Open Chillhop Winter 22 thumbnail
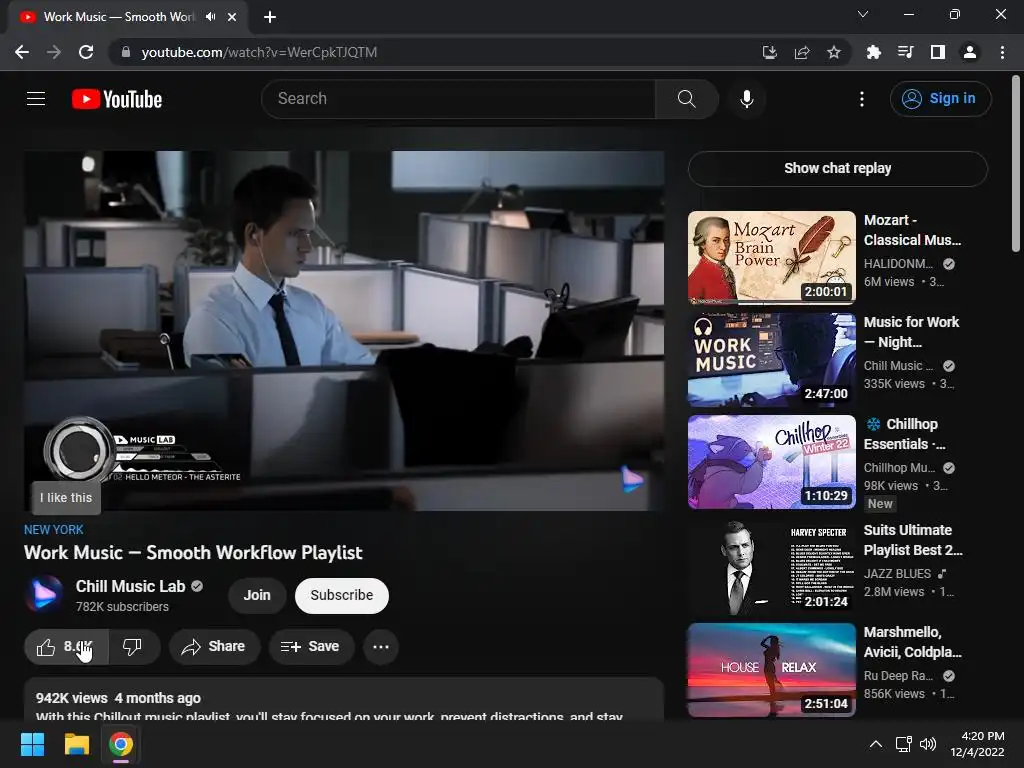 [771, 462]
